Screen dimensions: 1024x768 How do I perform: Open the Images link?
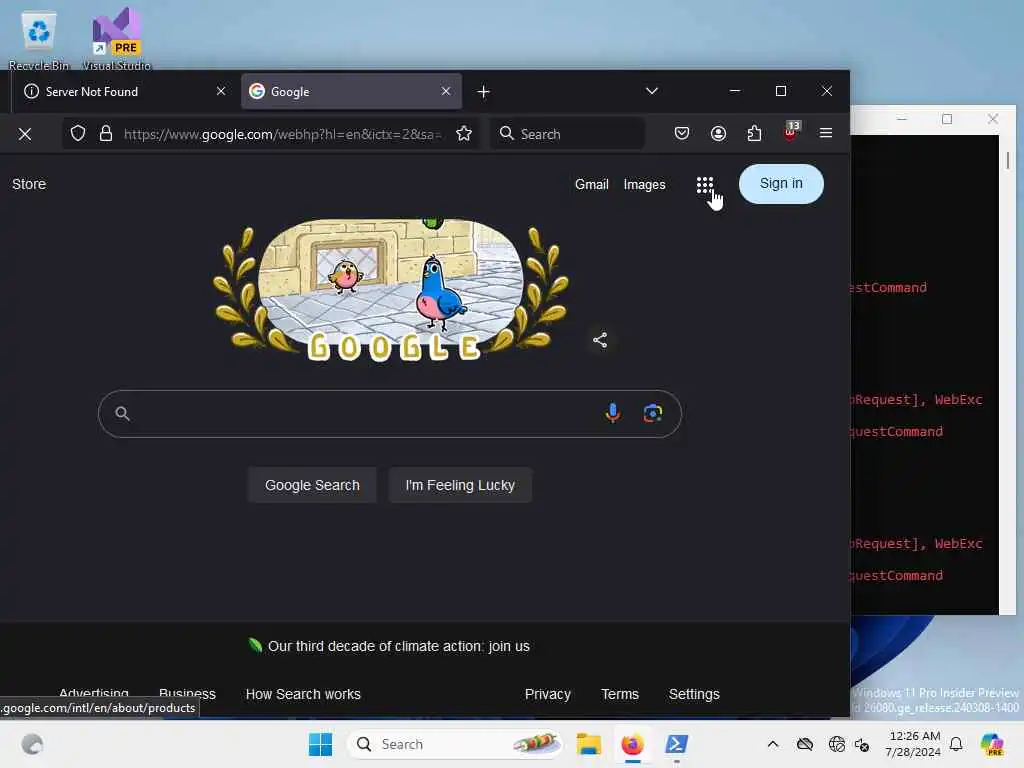tap(645, 185)
